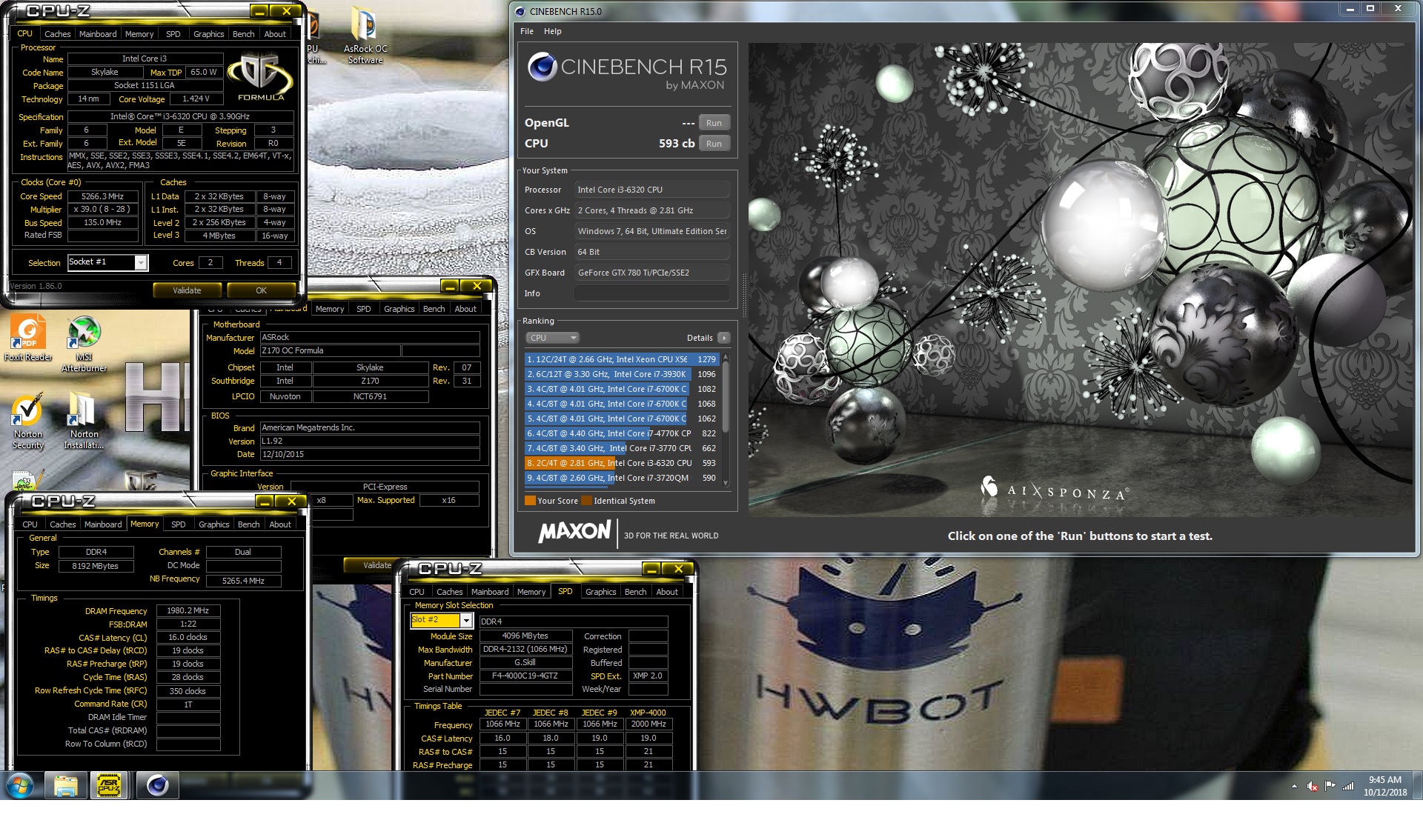
Task: Click the network signal tray icon
Action: pos(1348,786)
